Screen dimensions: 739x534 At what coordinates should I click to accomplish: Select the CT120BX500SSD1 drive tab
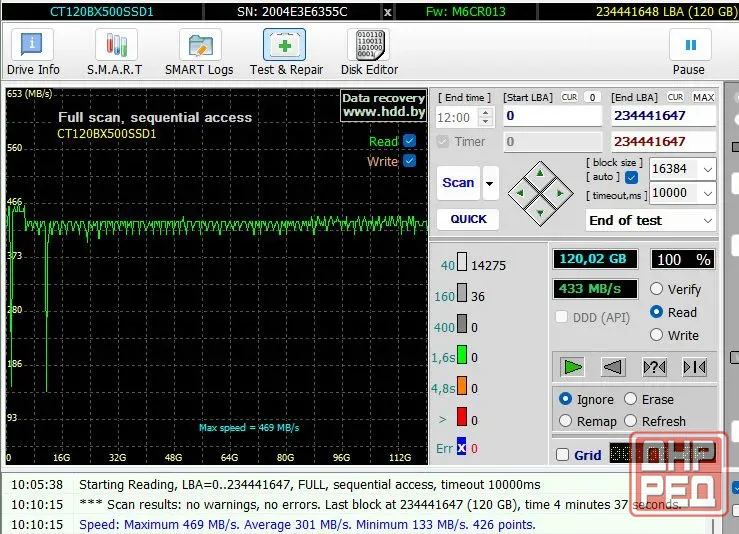(x=102, y=12)
